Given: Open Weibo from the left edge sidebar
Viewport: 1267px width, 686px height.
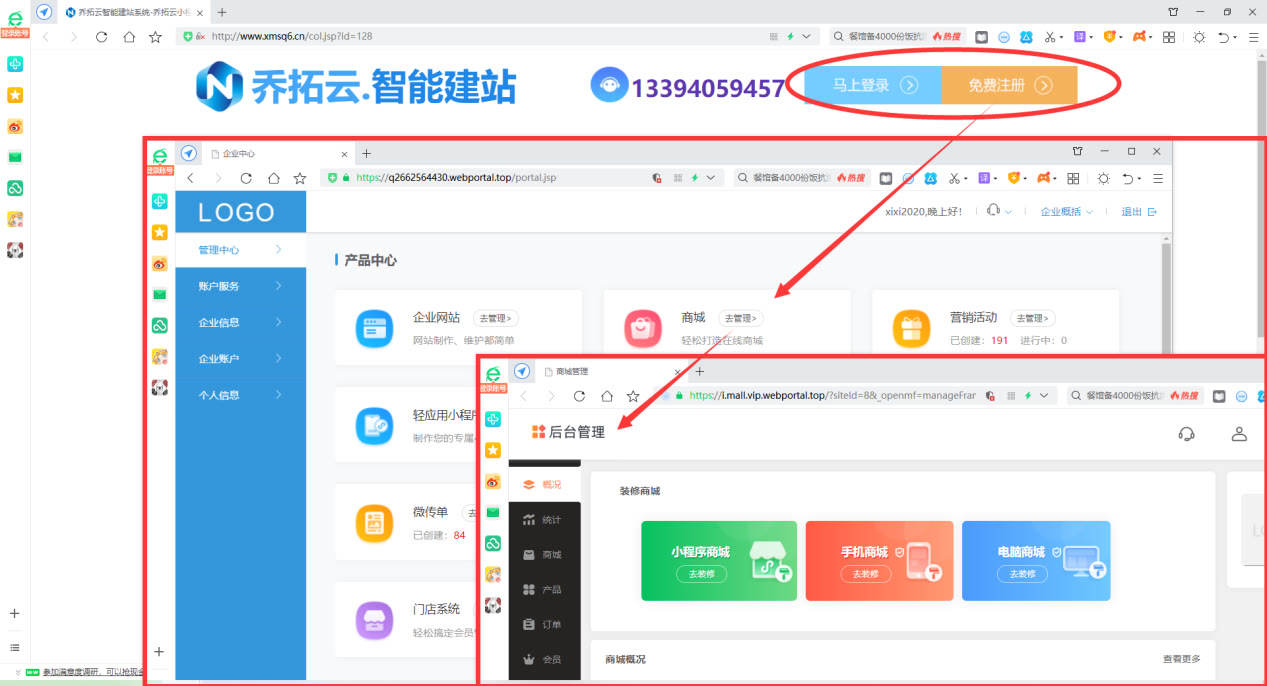Looking at the screenshot, I should pos(14,127).
